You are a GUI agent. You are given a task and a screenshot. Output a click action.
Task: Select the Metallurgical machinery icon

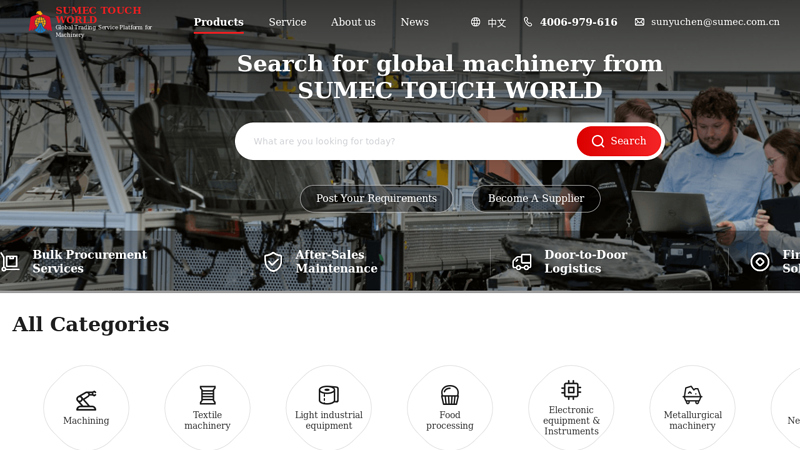pyautogui.click(x=692, y=395)
